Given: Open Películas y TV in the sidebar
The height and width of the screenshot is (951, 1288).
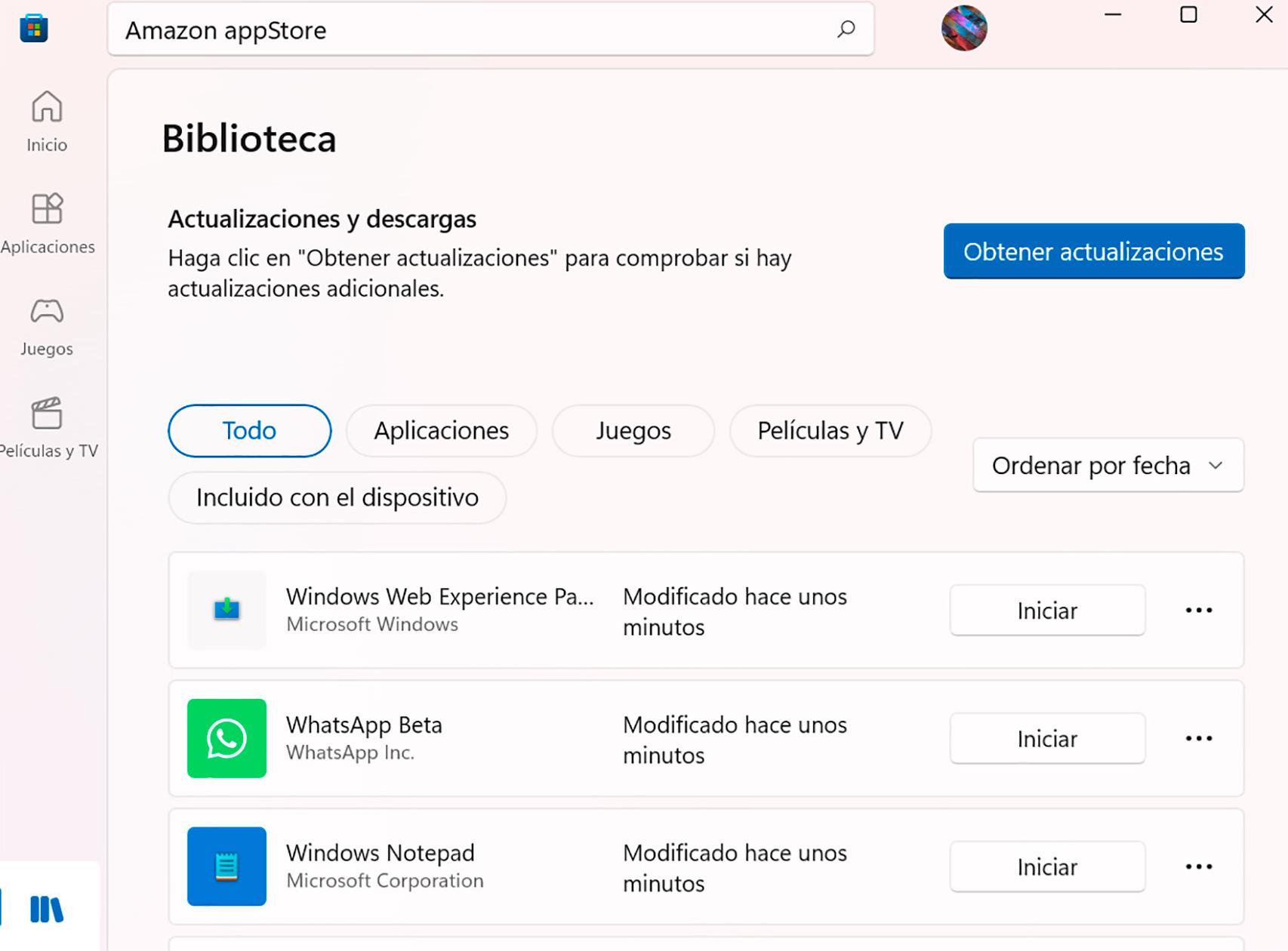Looking at the screenshot, I should pyautogui.click(x=47, y=428).
